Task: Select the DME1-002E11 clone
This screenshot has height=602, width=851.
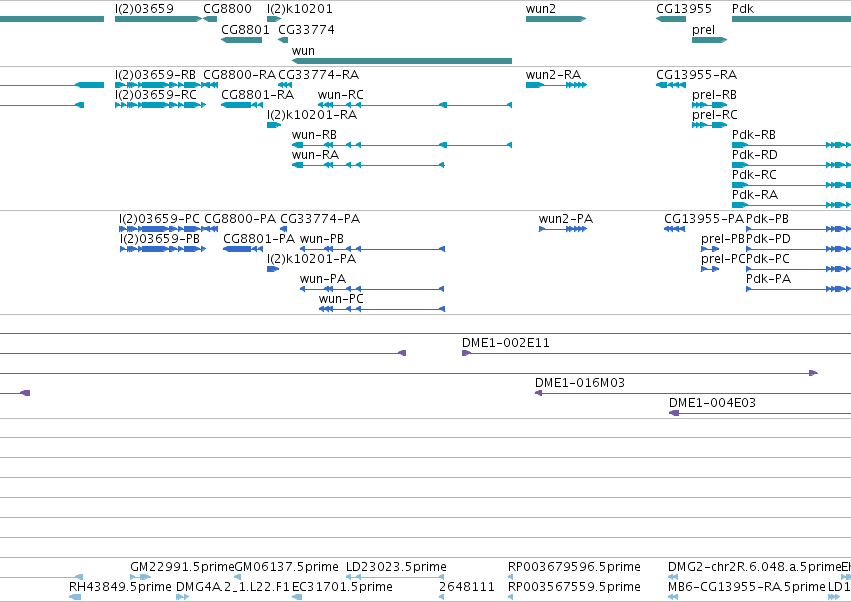Action: (656, 353)
